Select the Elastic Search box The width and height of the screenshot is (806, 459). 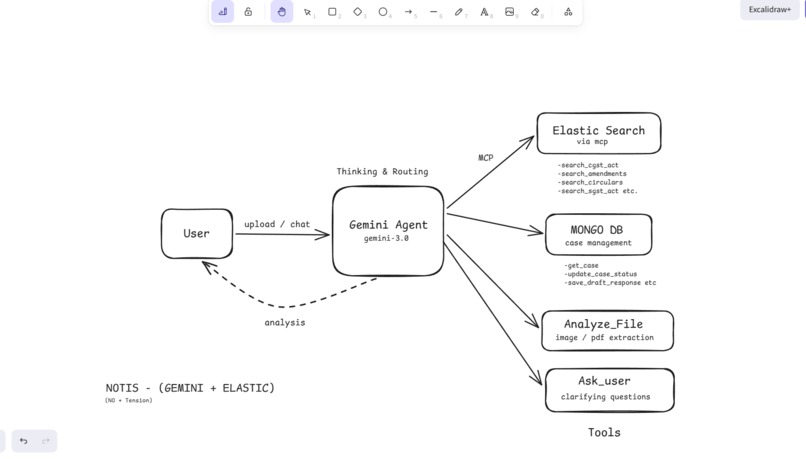tap(599, 133)
